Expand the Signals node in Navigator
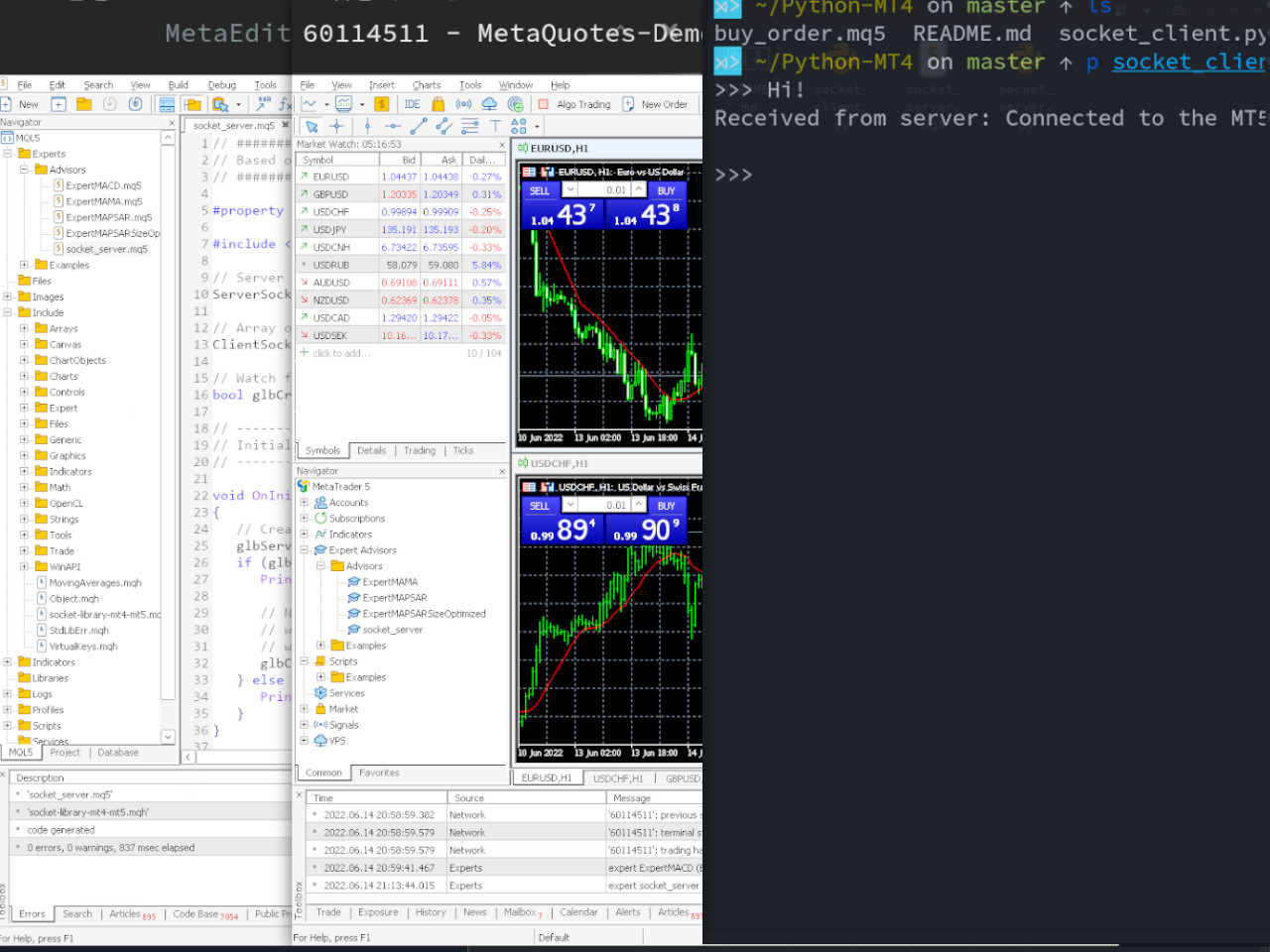The image size is (1270, 952). [305, 725]
